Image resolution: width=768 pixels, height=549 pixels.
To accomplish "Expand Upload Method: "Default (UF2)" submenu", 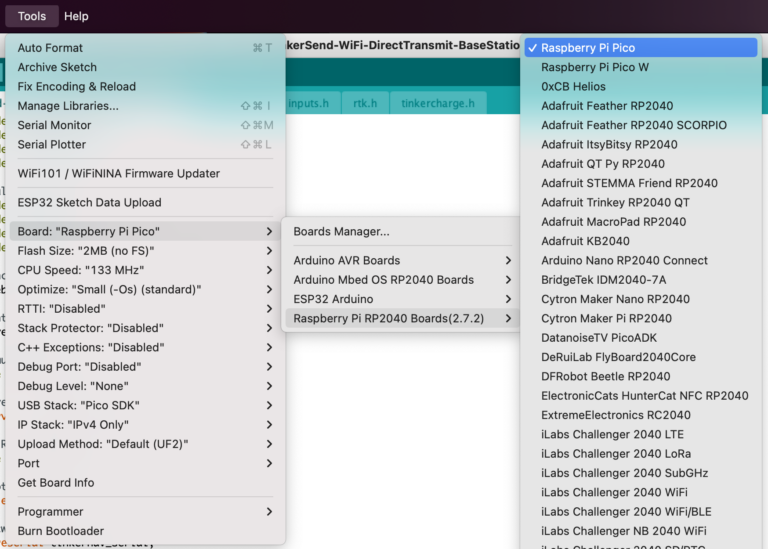I will coord(145,444).
